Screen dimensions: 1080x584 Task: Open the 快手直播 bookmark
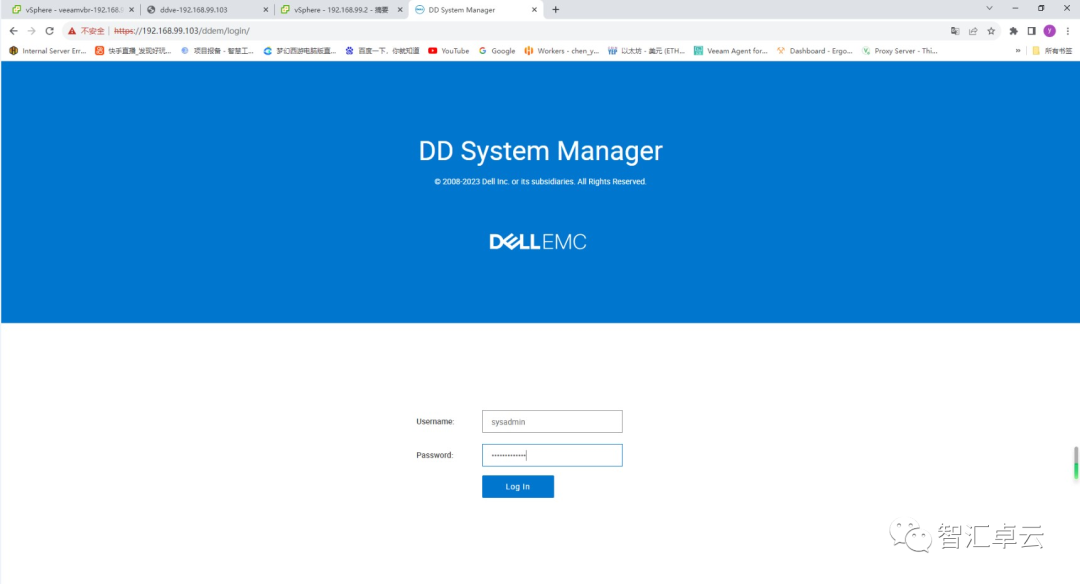134,51
